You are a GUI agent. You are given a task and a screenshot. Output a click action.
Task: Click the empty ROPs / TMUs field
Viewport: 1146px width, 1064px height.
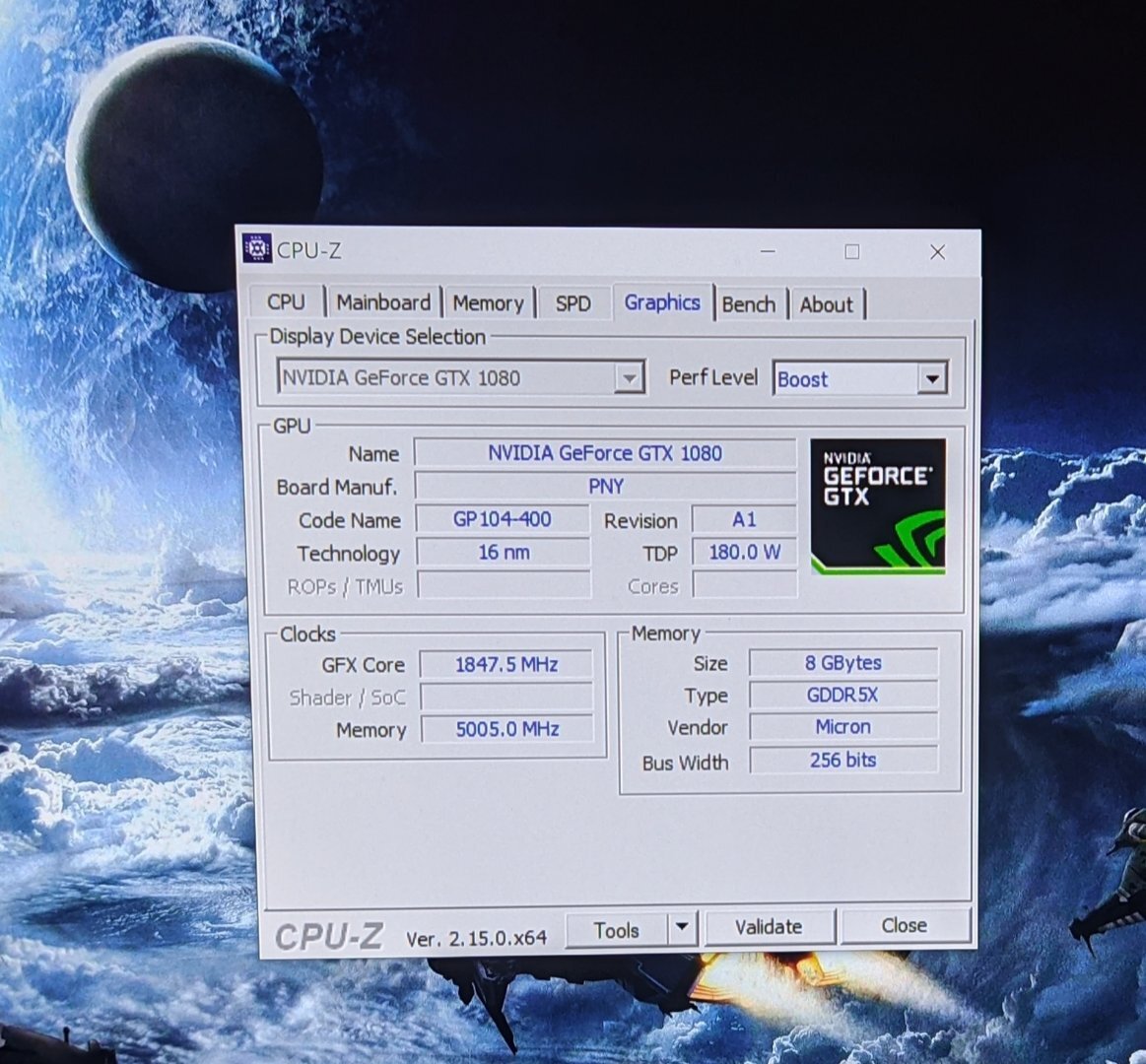(x=505, y=584)
